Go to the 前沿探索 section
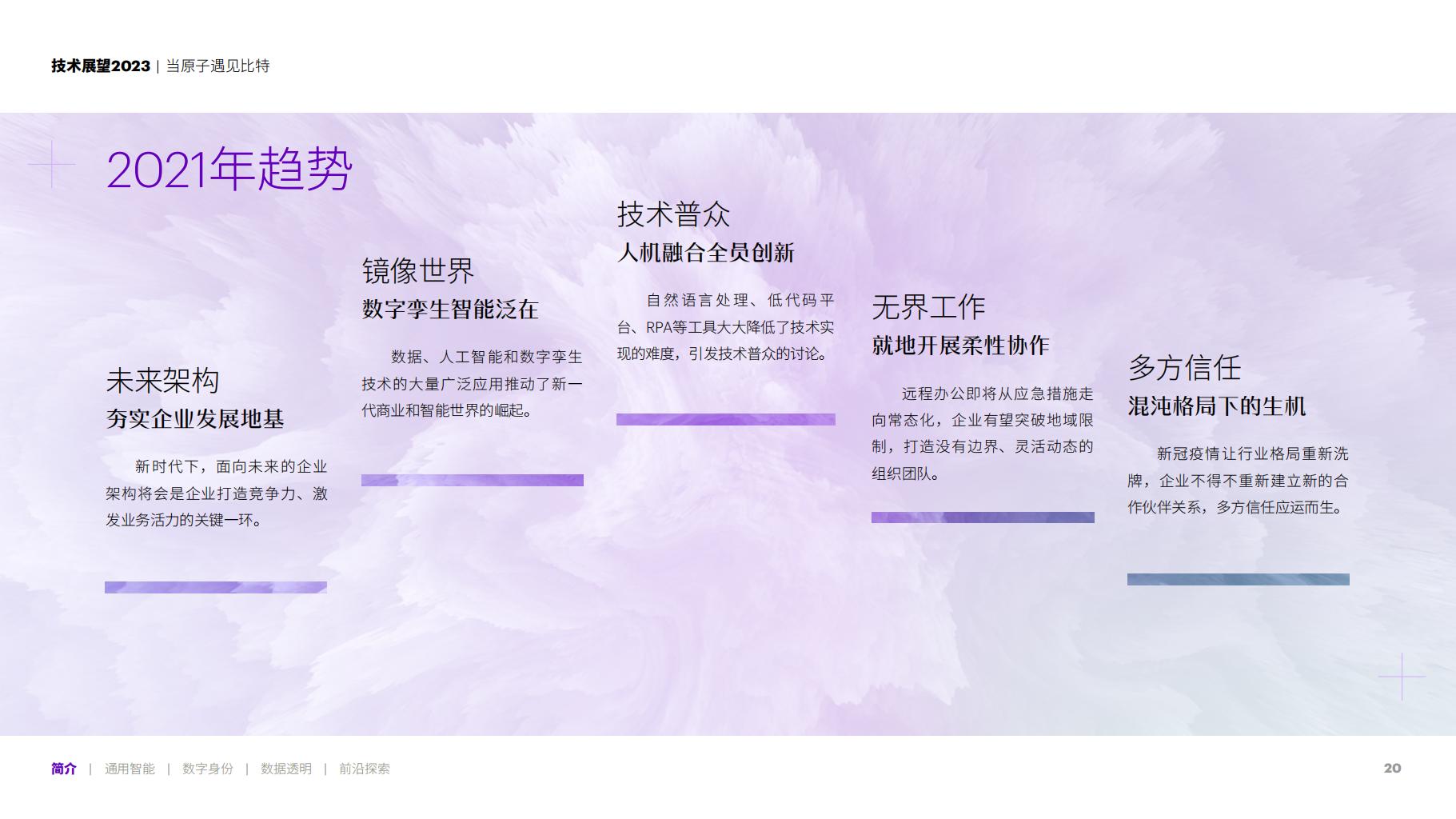Image resolution: width=1456 pixels, height=819 pixels. [x=365, y=769]
